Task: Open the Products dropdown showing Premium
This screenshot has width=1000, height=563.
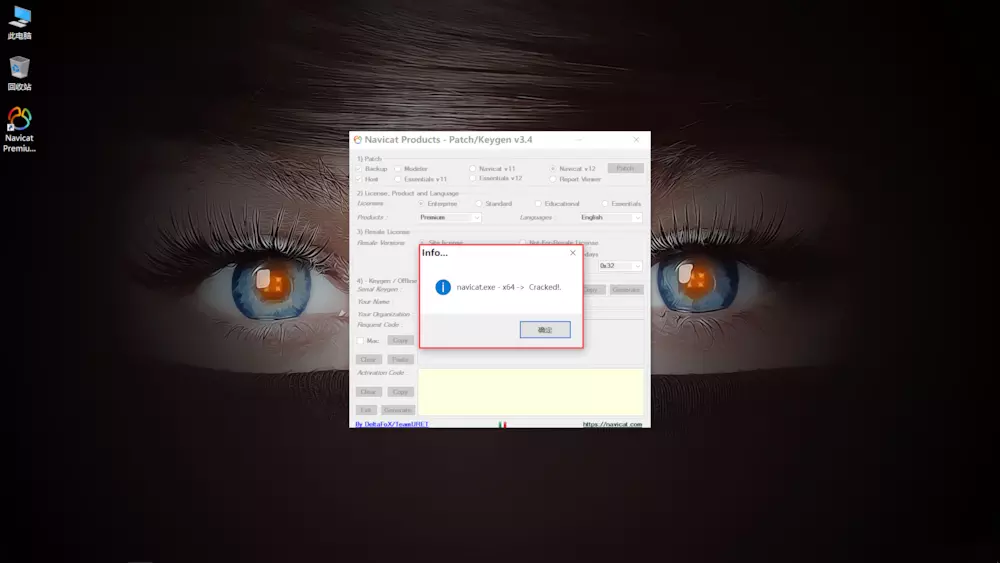Action: [x=450, y=217]
